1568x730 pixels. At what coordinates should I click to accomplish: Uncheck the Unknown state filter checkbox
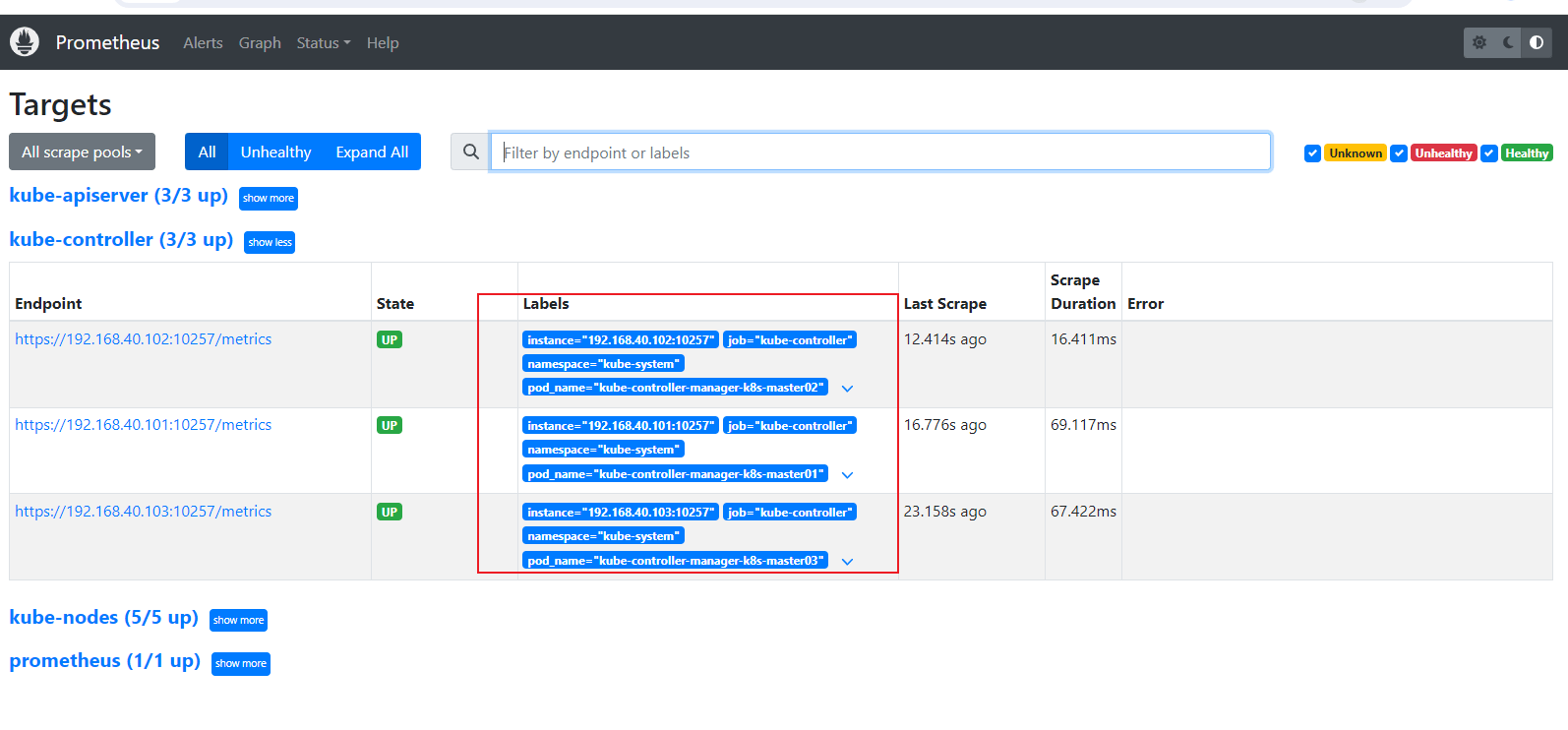(x=1312, y=153)
